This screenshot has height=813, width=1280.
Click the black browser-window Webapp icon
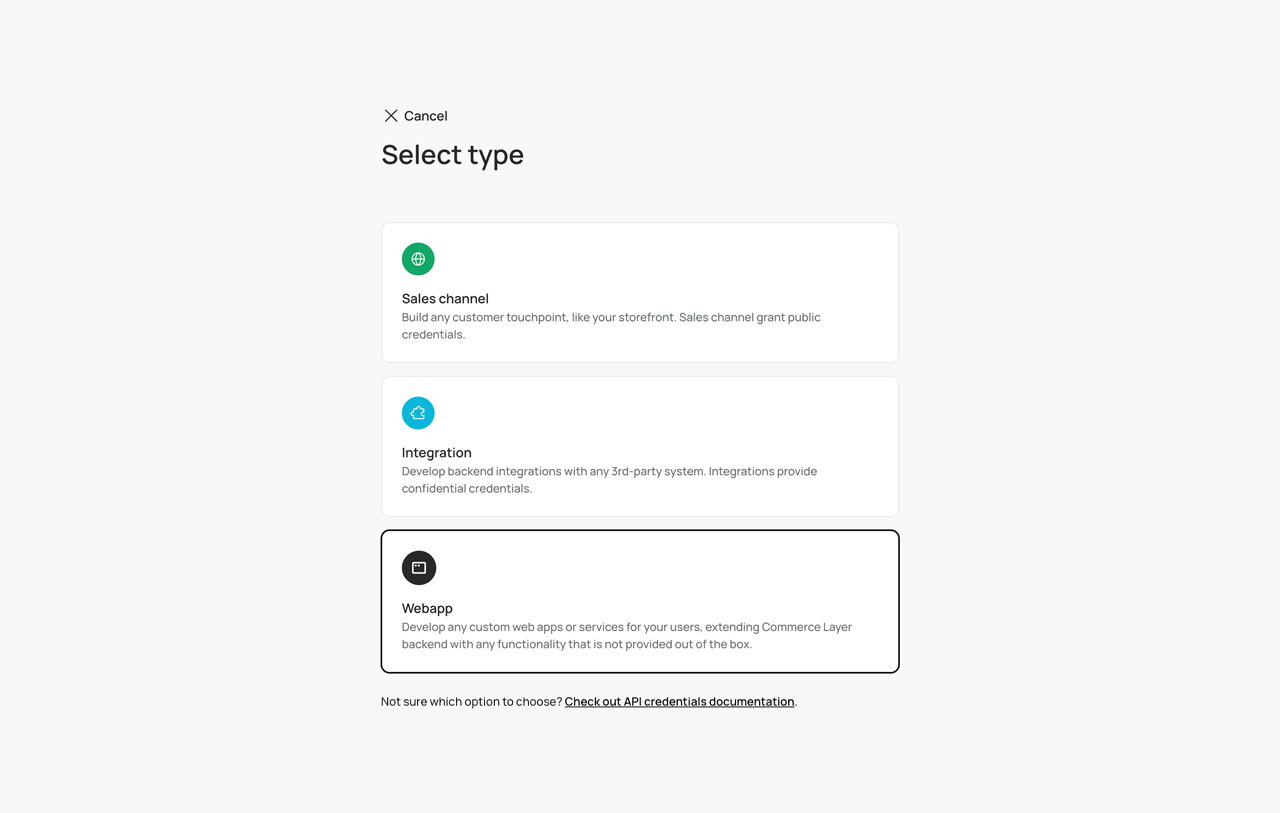419,568
